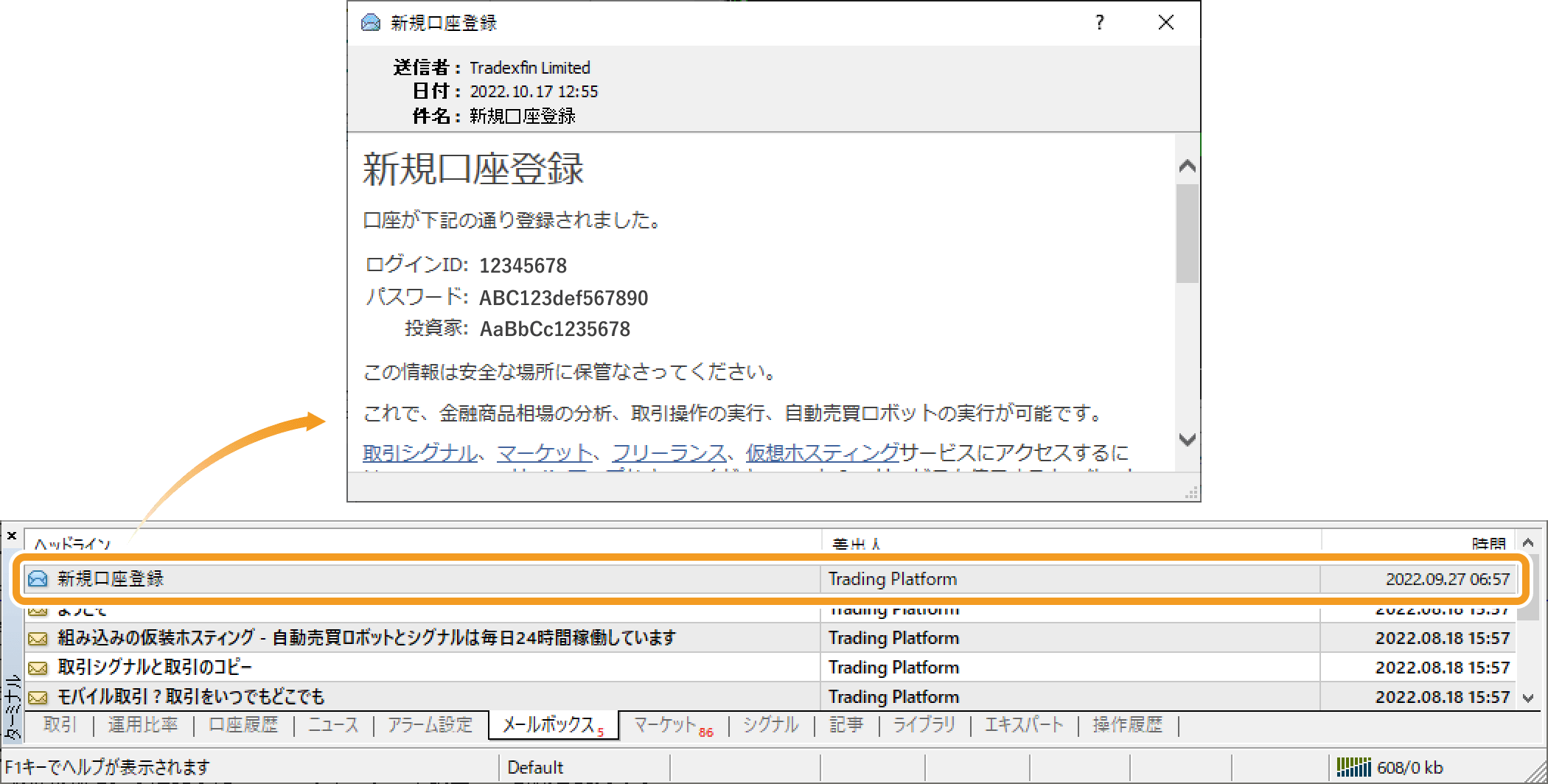This screenshot has width=1548, height=784.
Task: Click the mailbox list scroll down arrow
Action: (x=1528, y=698)
